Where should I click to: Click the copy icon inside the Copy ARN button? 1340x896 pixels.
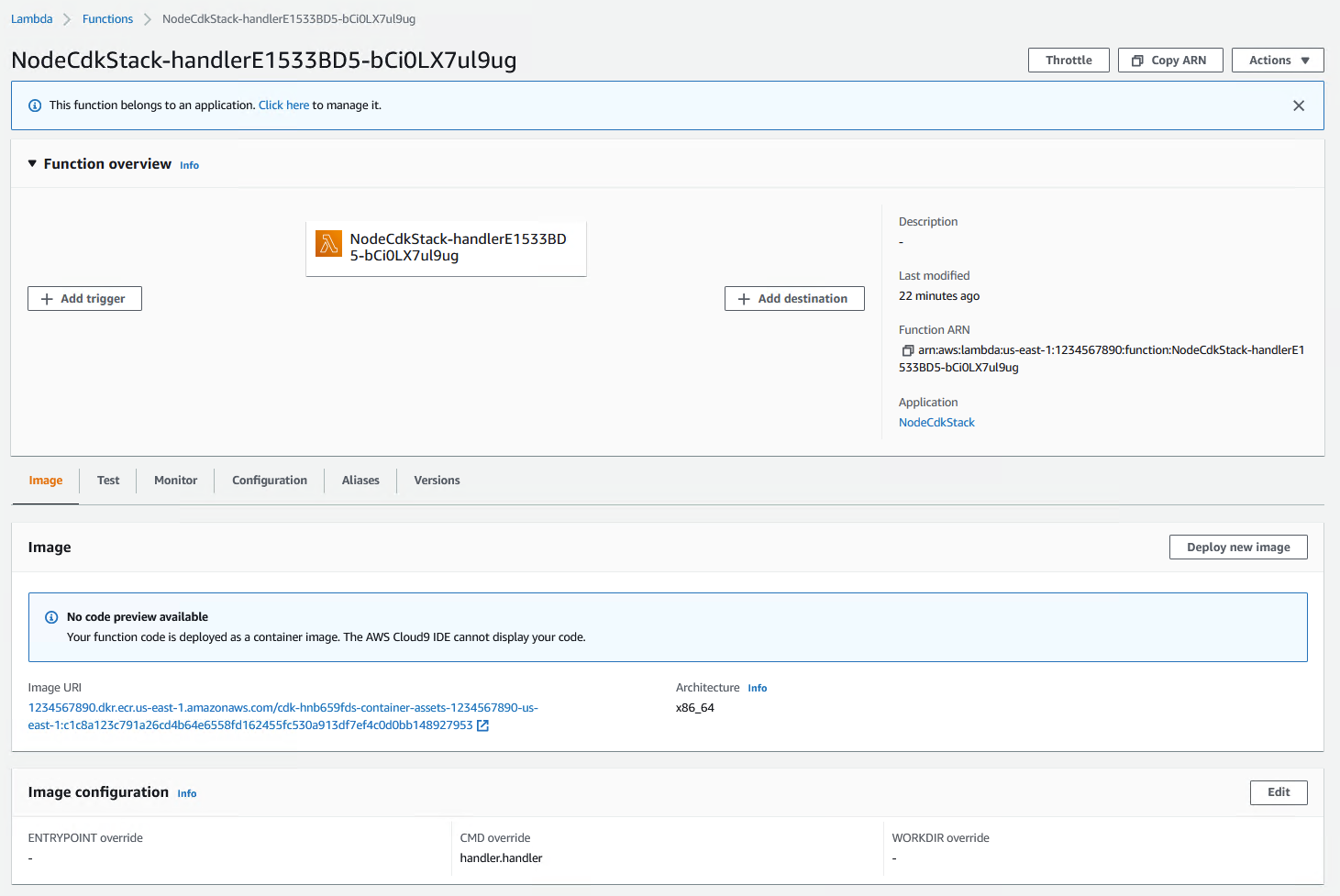coord(1136,60)
